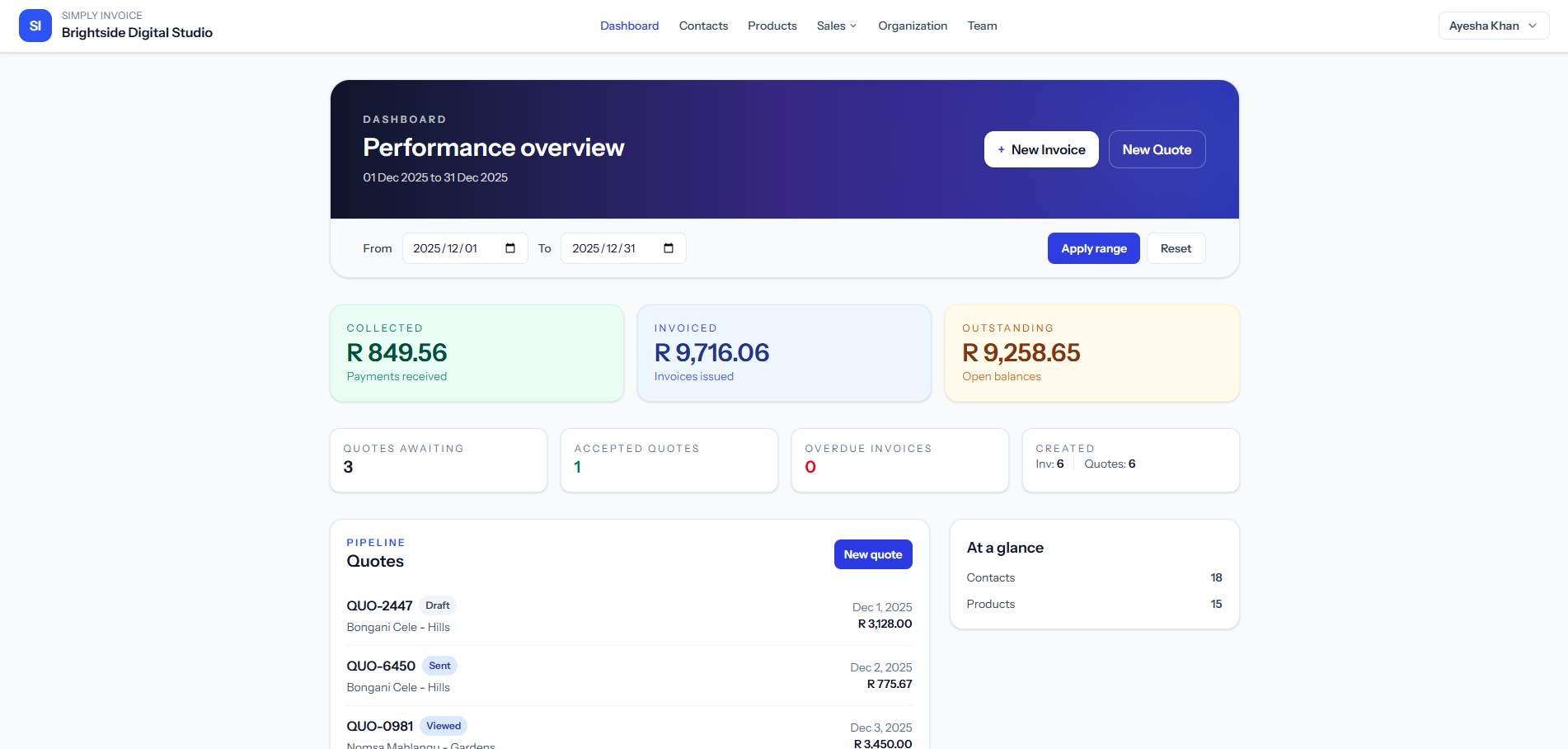This screenshot has height=749, width=1568.
Task: Click the Dec 3, 2025 quote date
Action: pos(881,728)
